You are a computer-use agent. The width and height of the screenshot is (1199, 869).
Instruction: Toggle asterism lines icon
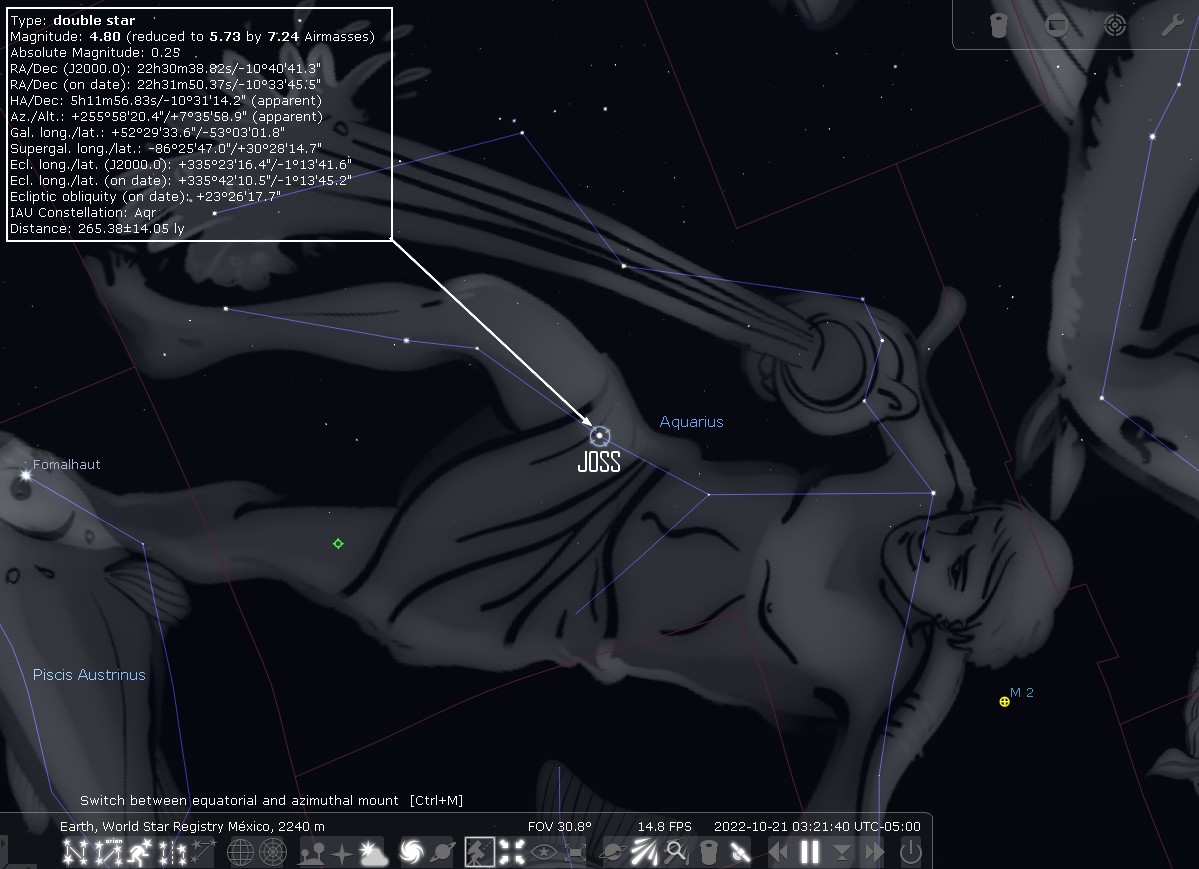click(204, 852)
